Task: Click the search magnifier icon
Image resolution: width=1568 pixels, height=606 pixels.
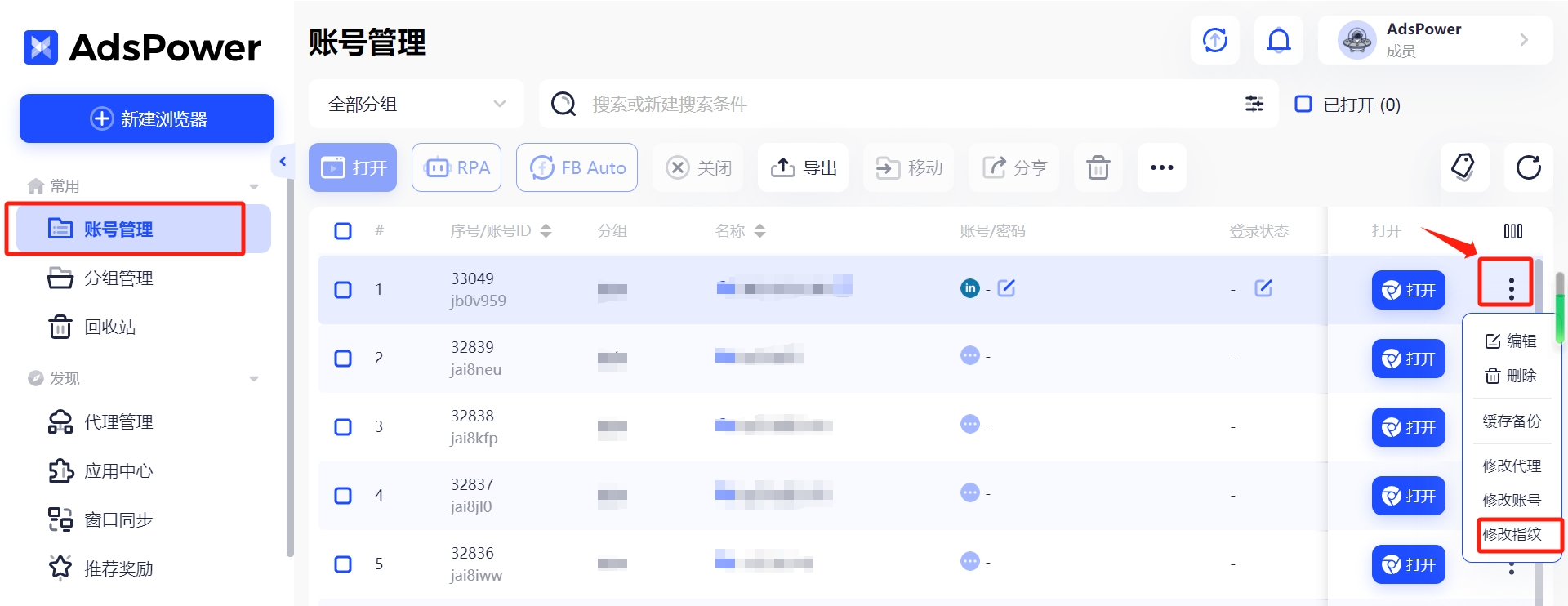Action: click(563, 104)
